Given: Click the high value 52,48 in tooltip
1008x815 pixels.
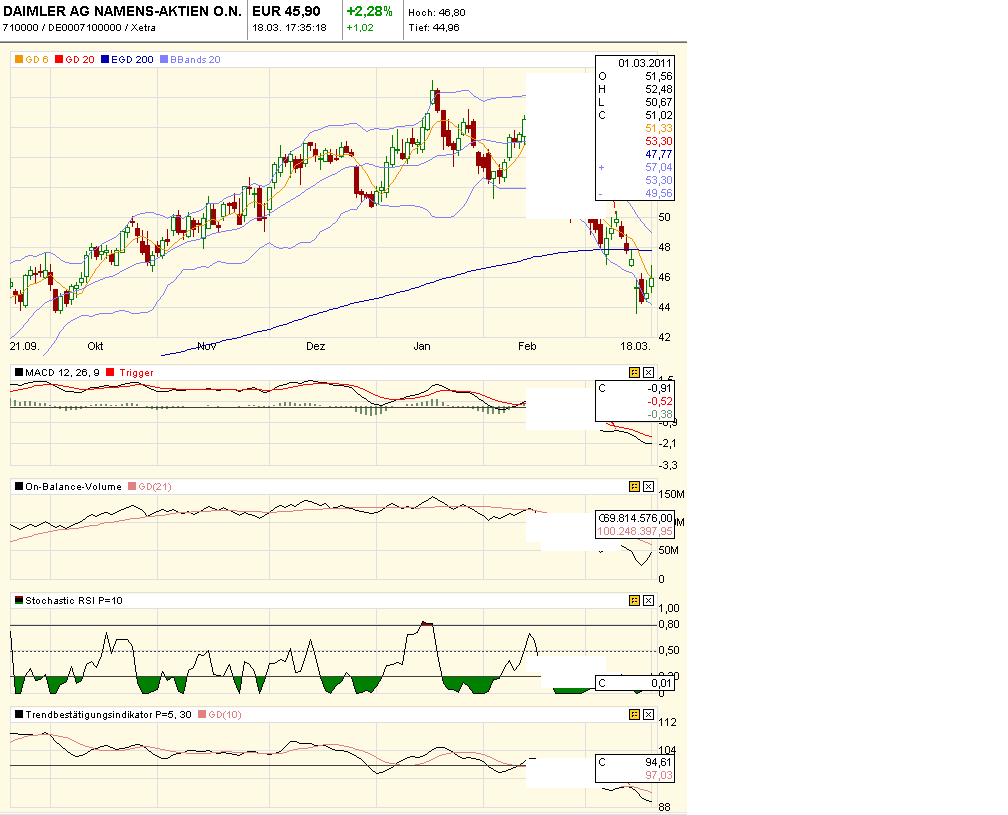Looking at the screenshot, I should pos(659,89).
